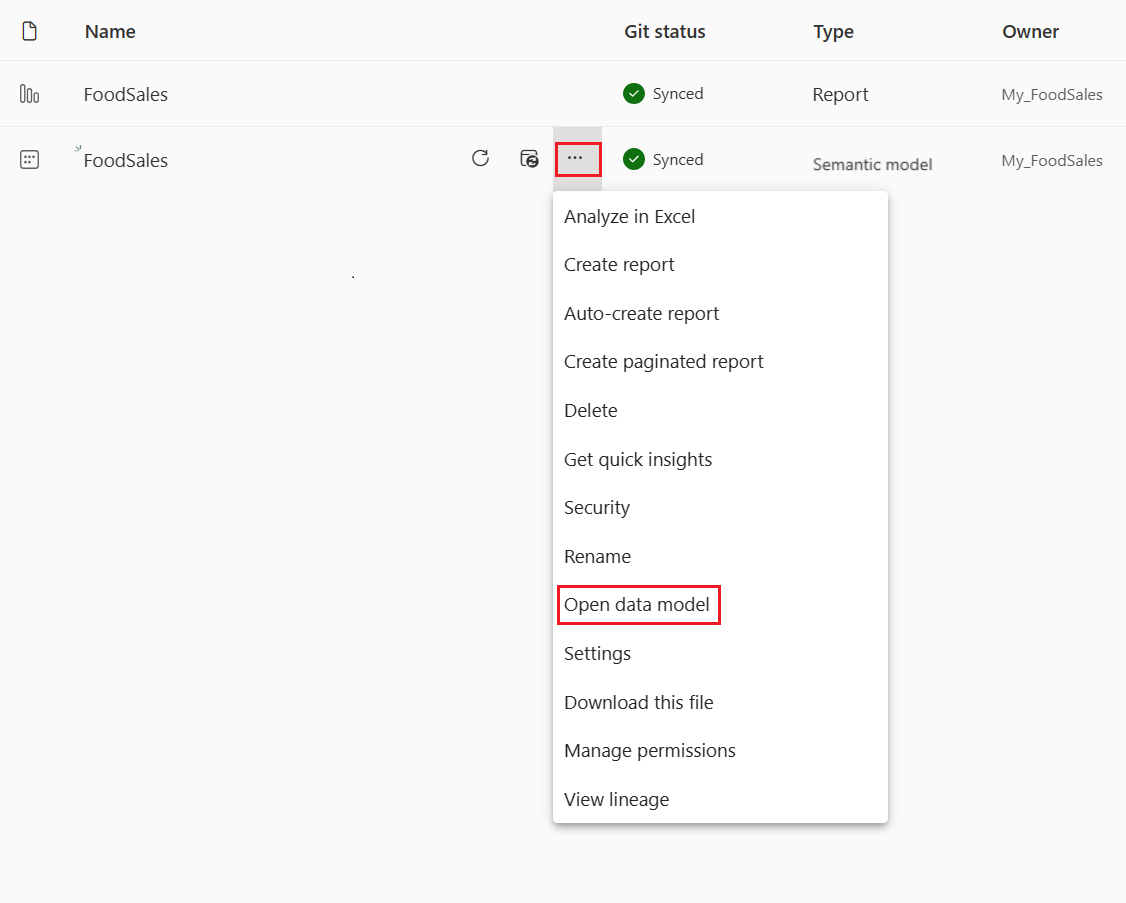The image size is (1126, 903).
Task: Click the document icon in the header row
Action: pyautogui.click(x=27, y=30)
